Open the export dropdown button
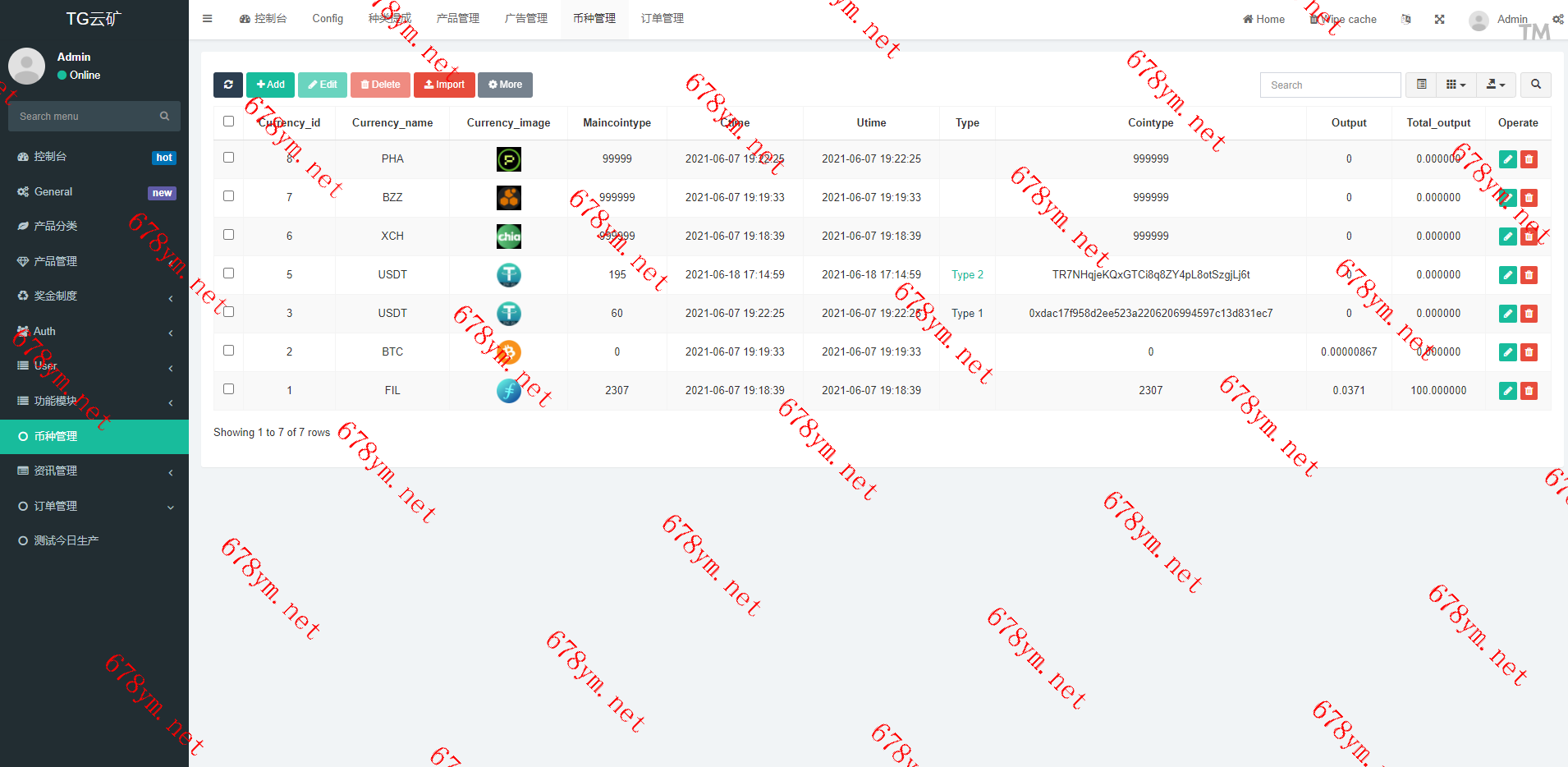 point(1496,85)
